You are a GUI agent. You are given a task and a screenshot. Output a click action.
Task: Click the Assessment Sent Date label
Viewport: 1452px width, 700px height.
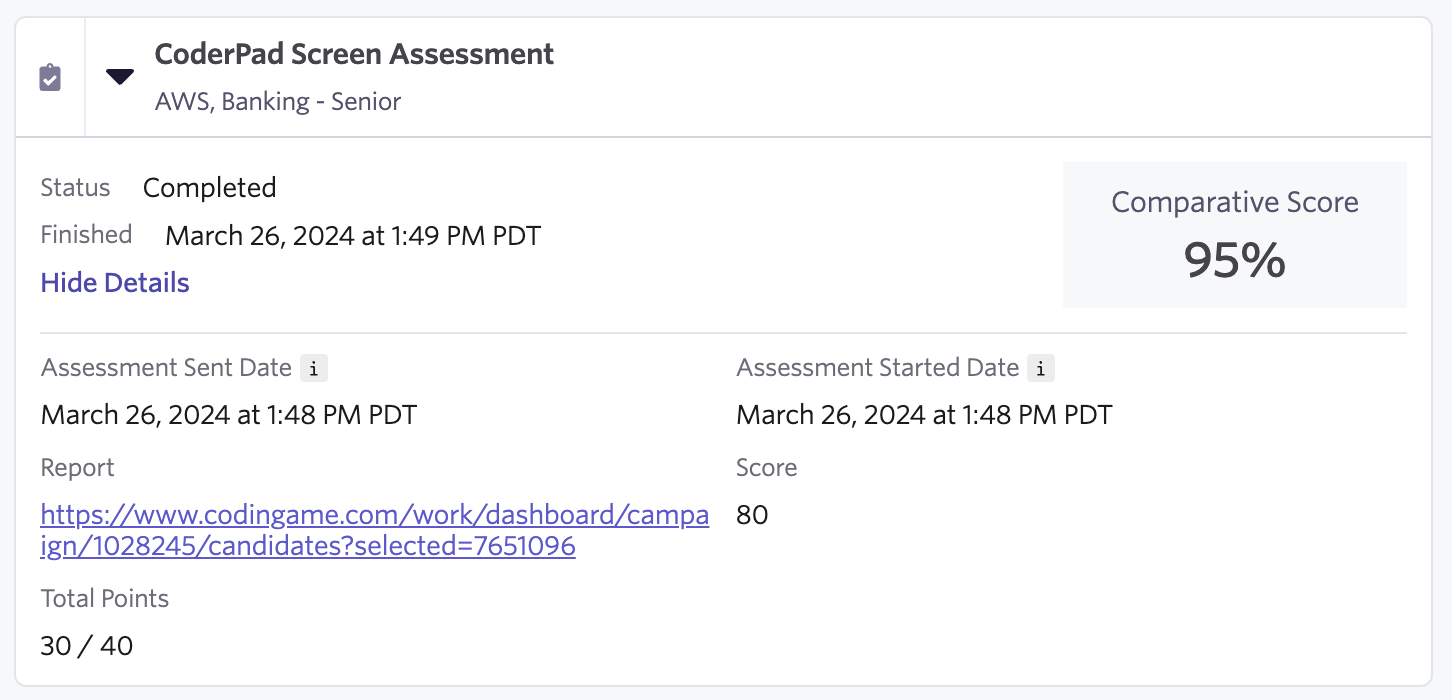[x=166, y=368]
